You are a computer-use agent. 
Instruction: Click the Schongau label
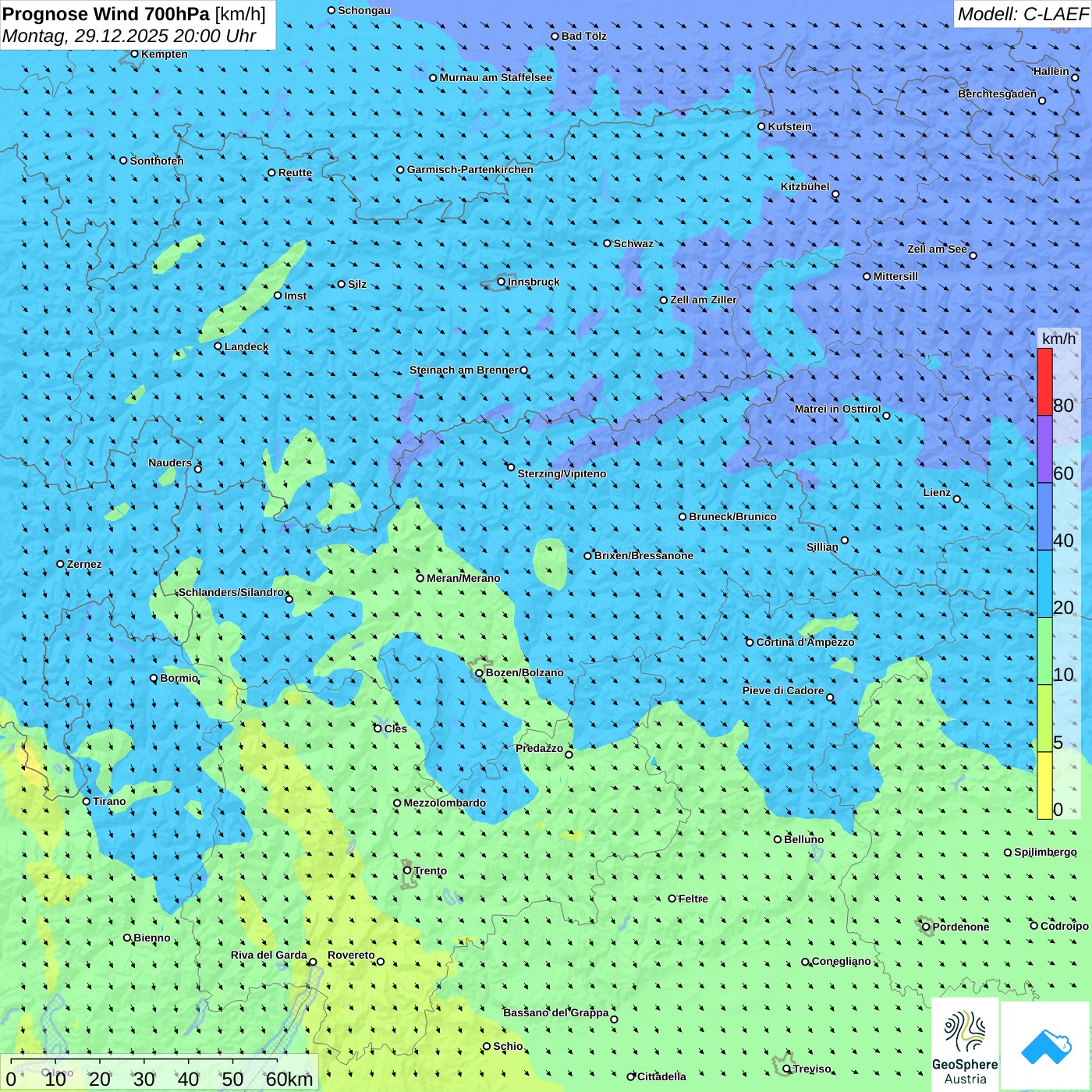pyautogui.click(x=364, y=10)
